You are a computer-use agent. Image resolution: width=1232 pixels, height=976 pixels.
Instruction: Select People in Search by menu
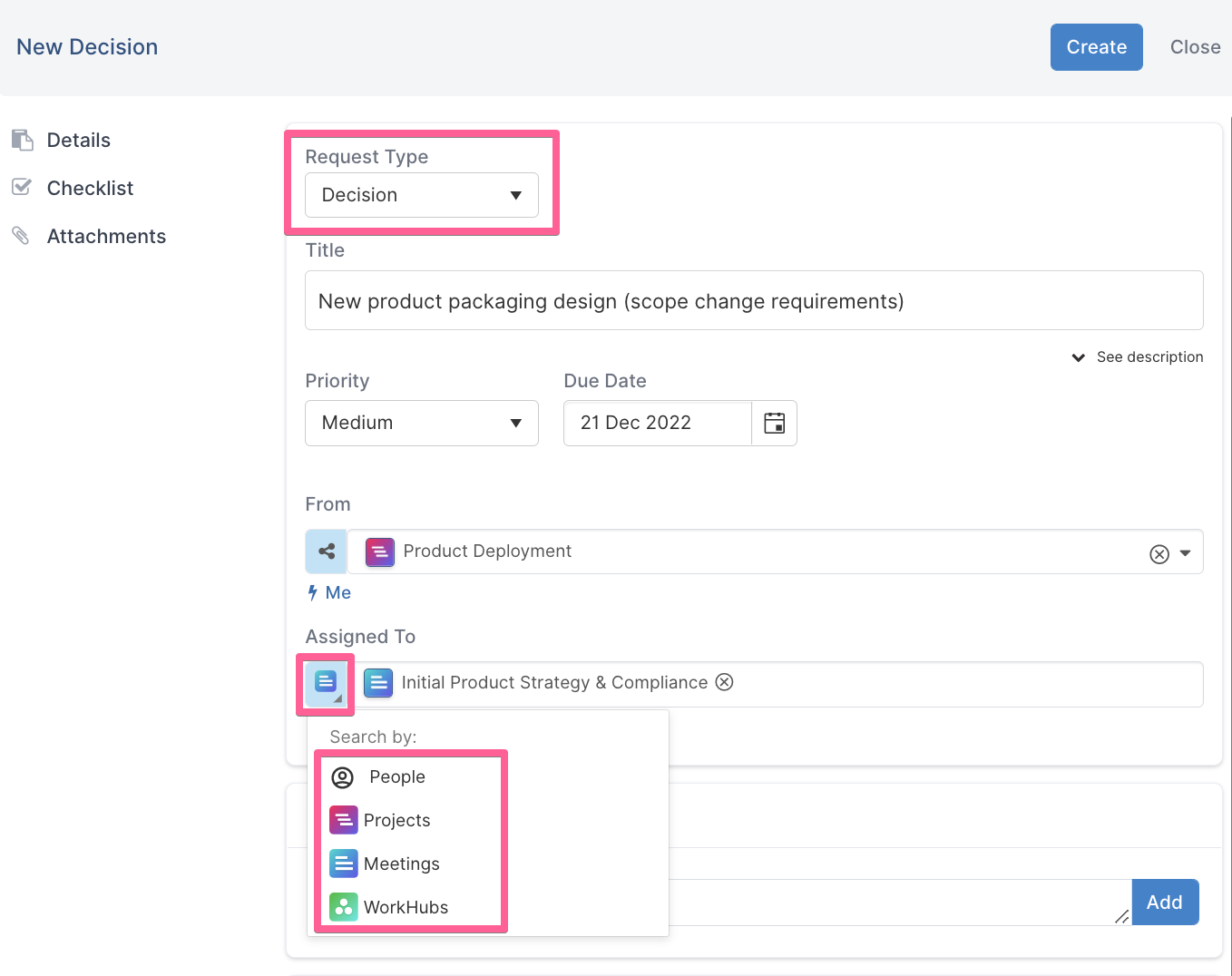point(396,777)
